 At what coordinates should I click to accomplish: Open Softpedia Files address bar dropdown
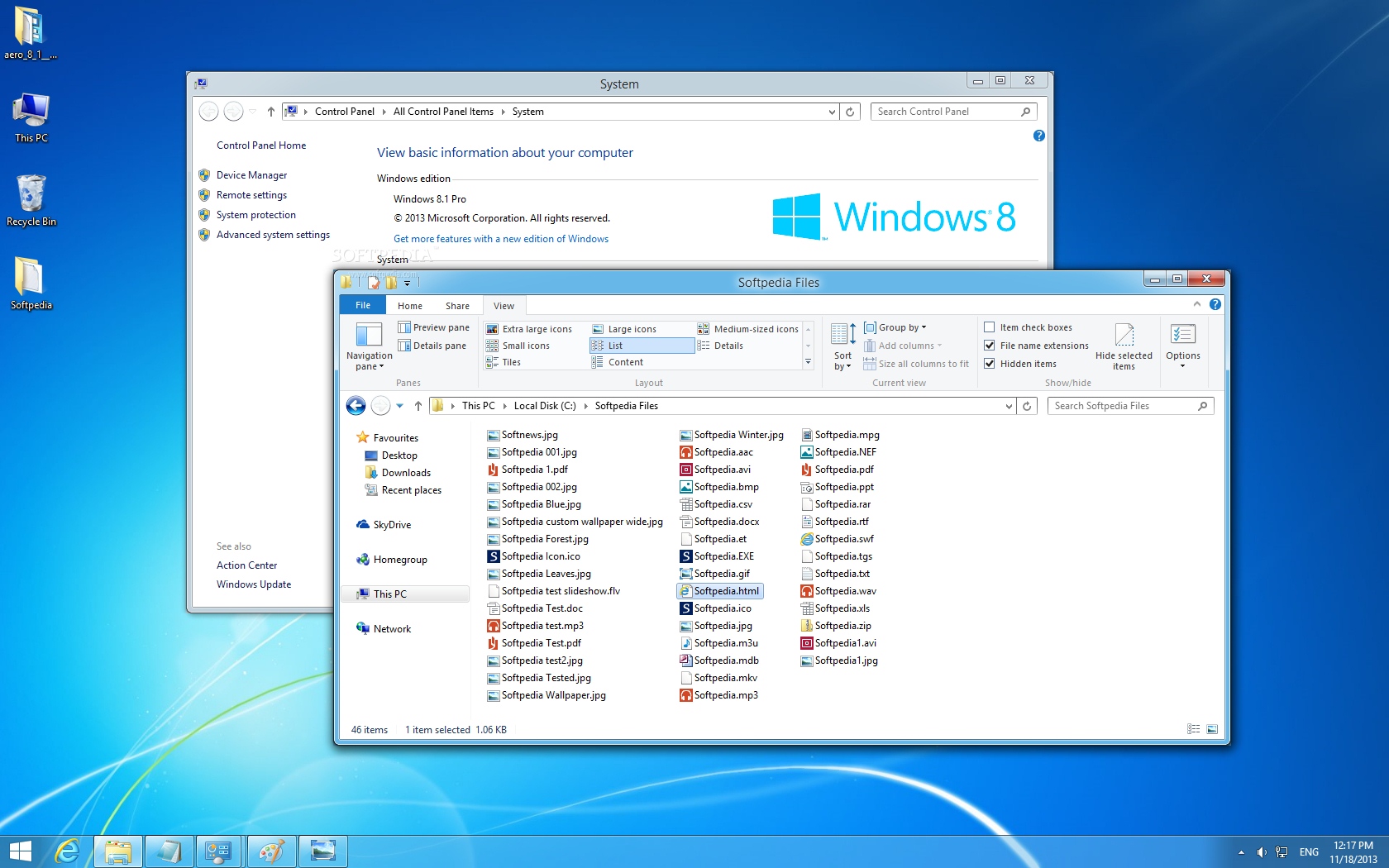pos(1009,406)
